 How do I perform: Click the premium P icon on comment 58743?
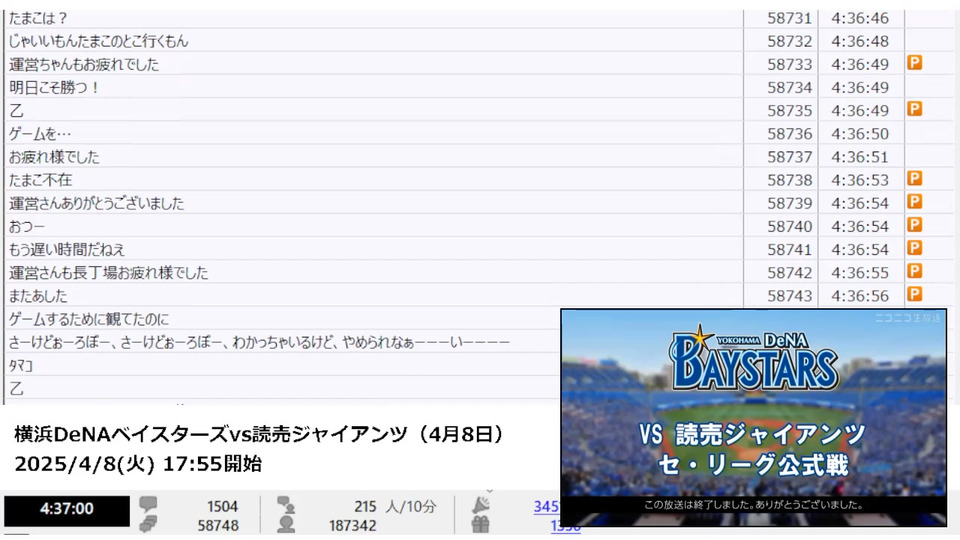click(915, 294)
